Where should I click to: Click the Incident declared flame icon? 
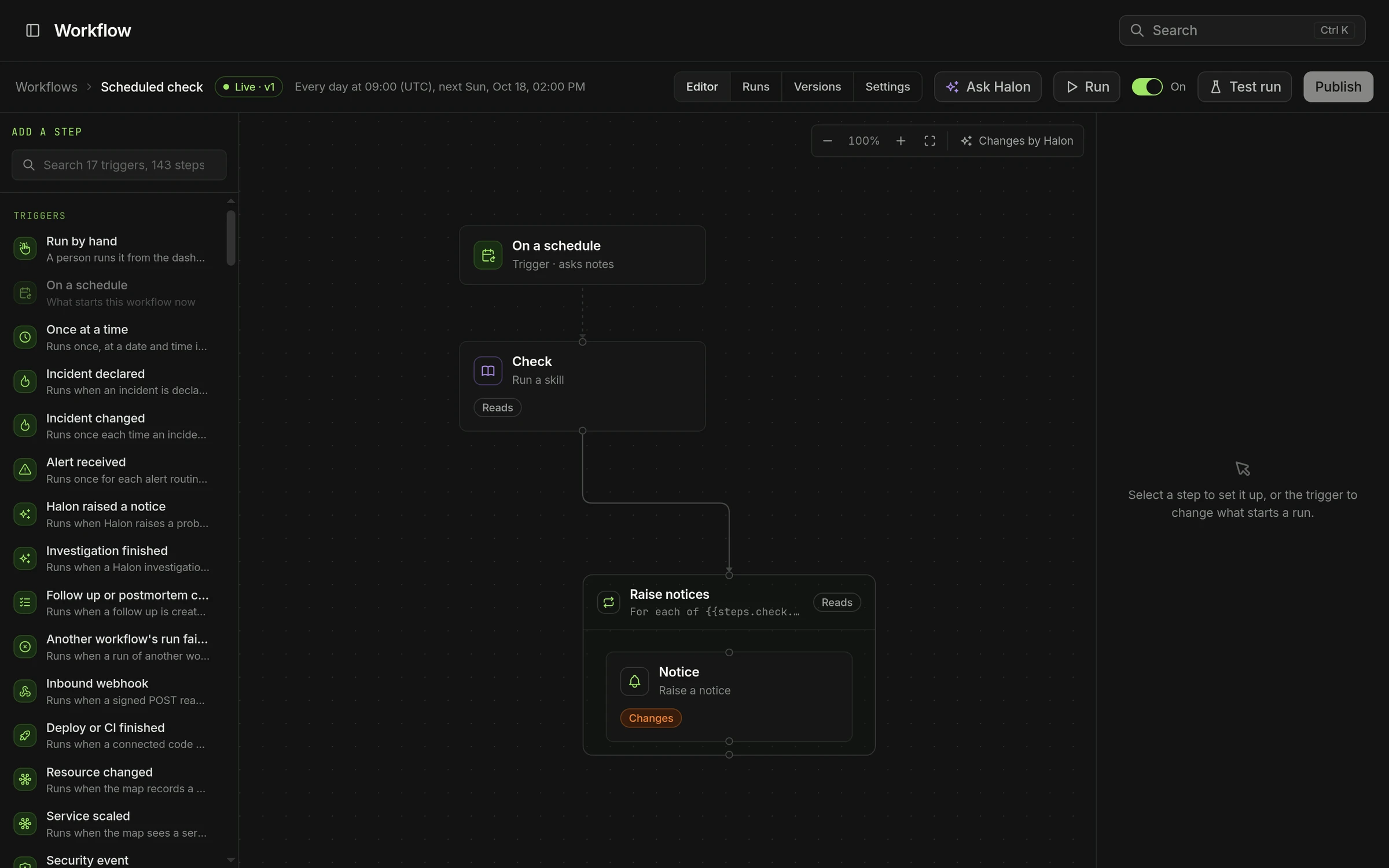pyautogui.click(x=25, y=381)
